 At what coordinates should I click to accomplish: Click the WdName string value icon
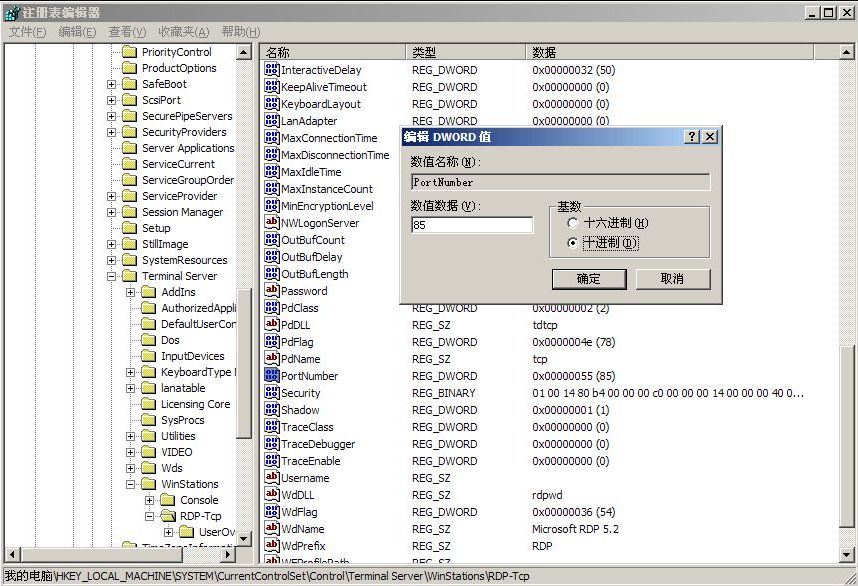(x=271, y=529)
